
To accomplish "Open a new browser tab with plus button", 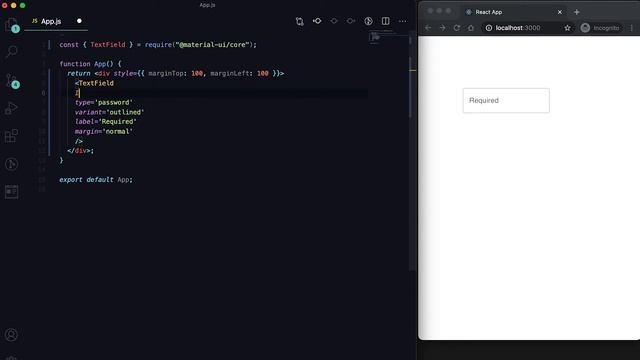I will pyautogui.click(x=576, y=12).
